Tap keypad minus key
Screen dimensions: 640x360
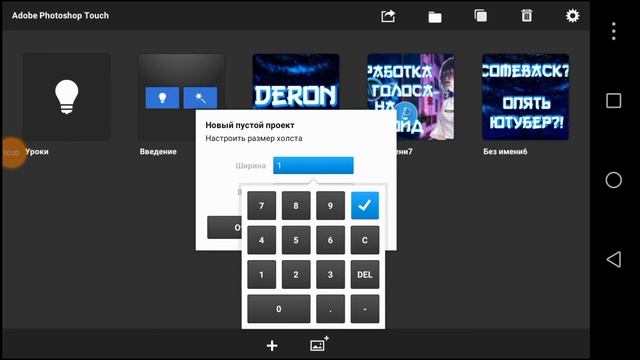(364, 309)
